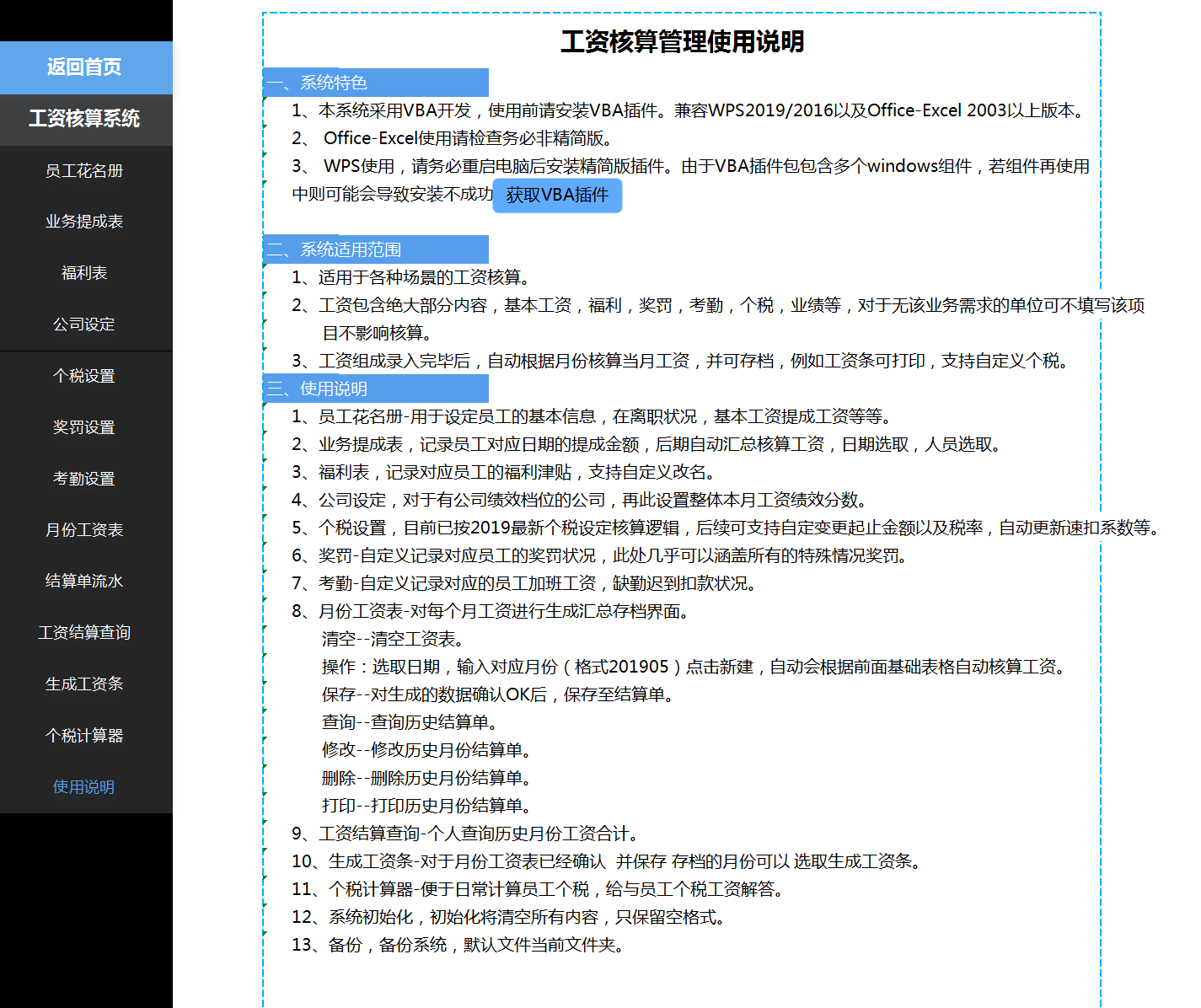Open the 考勤设置 page

(84, 478)
